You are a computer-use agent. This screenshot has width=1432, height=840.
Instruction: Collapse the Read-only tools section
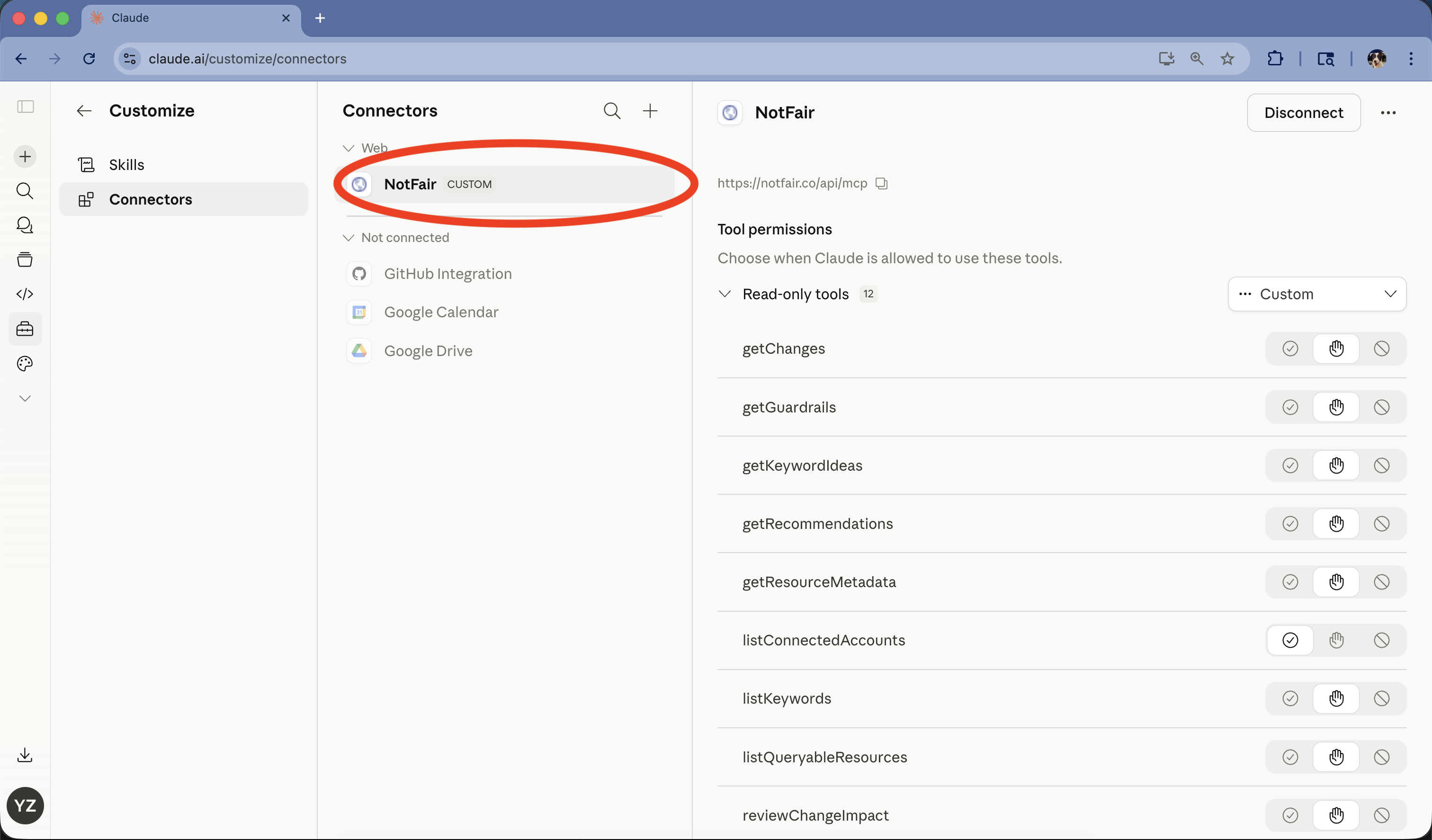pyautogui.click(x=725, y=294)
